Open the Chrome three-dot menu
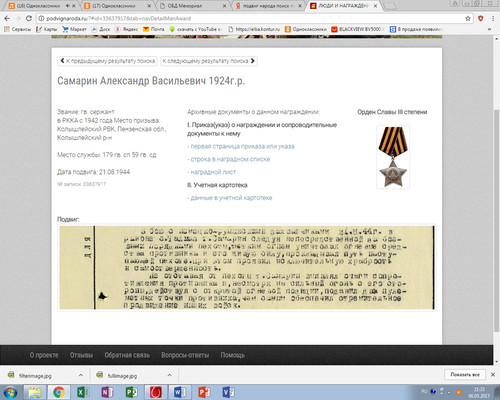Screen dimensions: 500x400 493,19
